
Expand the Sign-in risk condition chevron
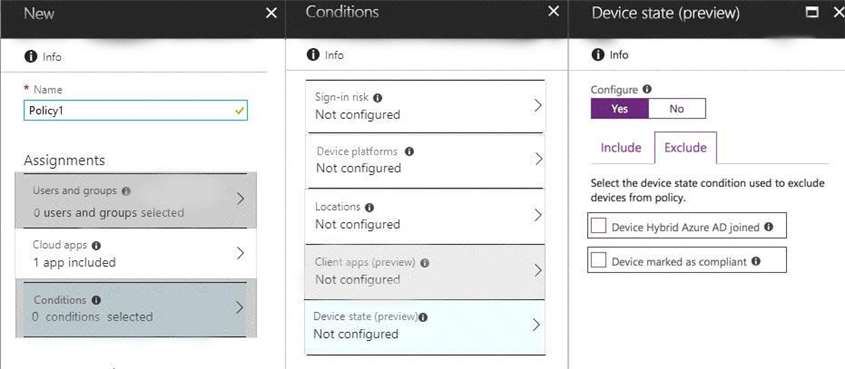click(537, 106)
